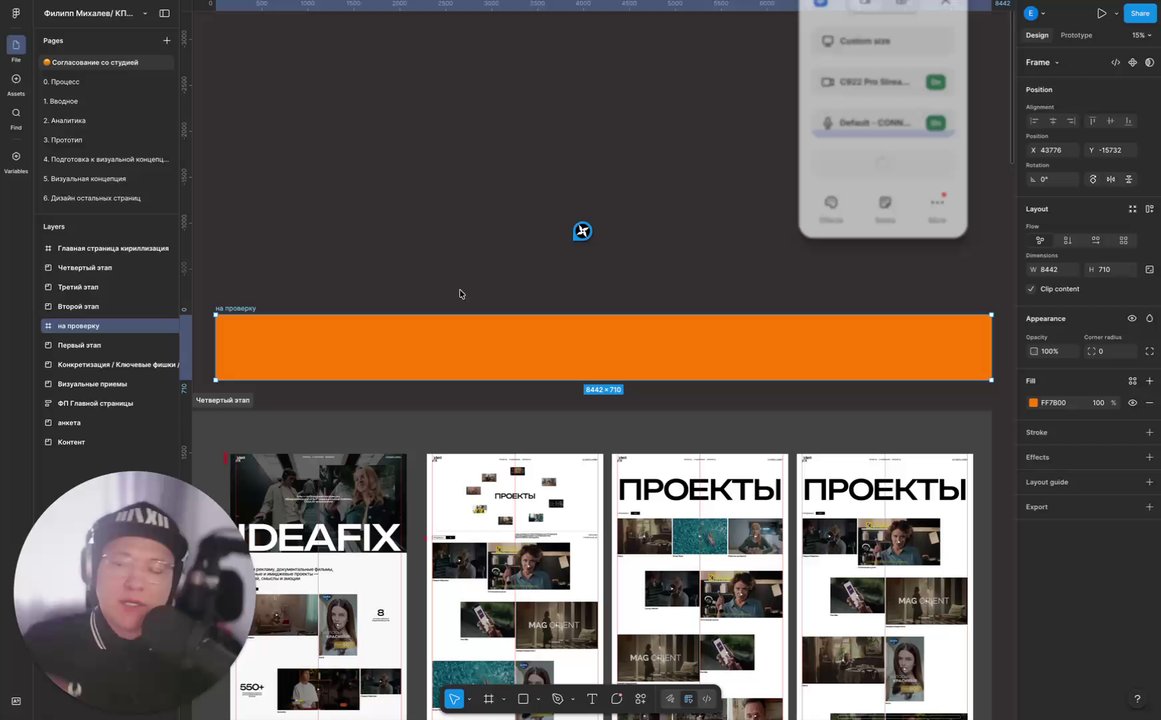The image size is (1161, 720).
Task: Open shape tool options chevron
Action: coord(538,699)
